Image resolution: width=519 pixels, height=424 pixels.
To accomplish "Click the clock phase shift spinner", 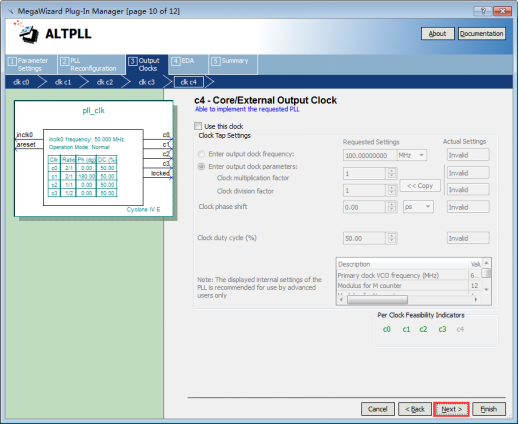I will [392, 207].
